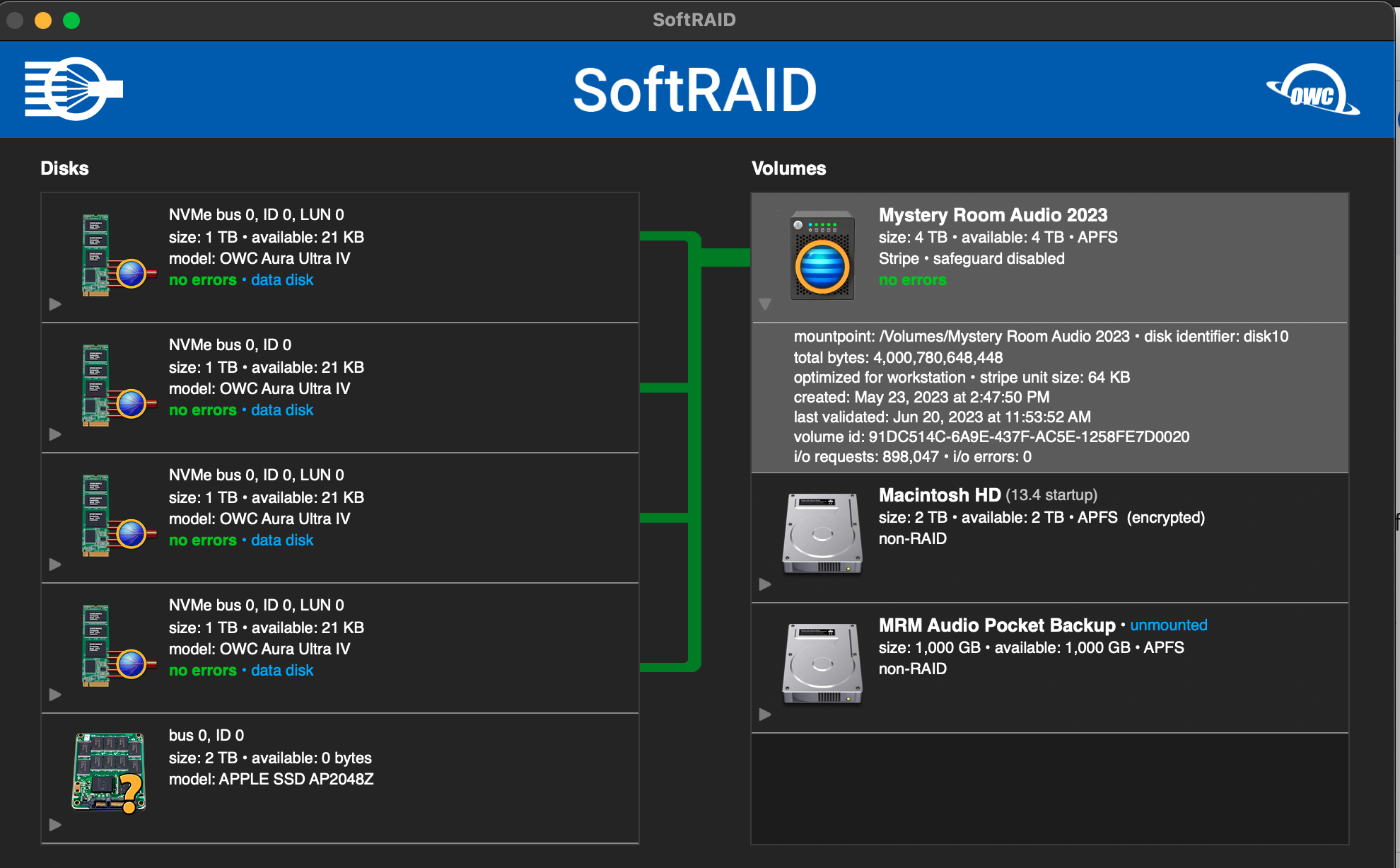The width and height of the screenshot is (1400, 868).
Task: Click the data disk label on the second disk
Action: tap(282, 410)
